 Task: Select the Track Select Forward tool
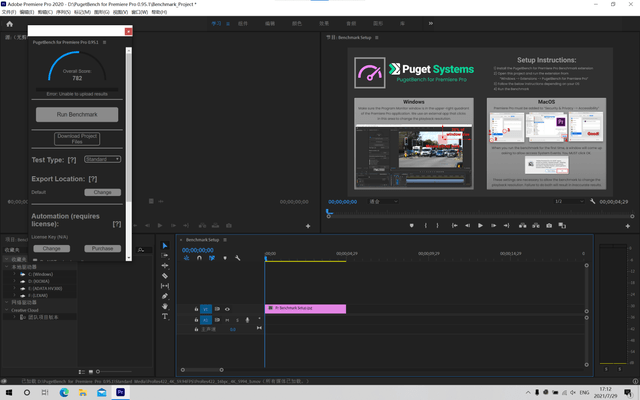coord(165,256)
